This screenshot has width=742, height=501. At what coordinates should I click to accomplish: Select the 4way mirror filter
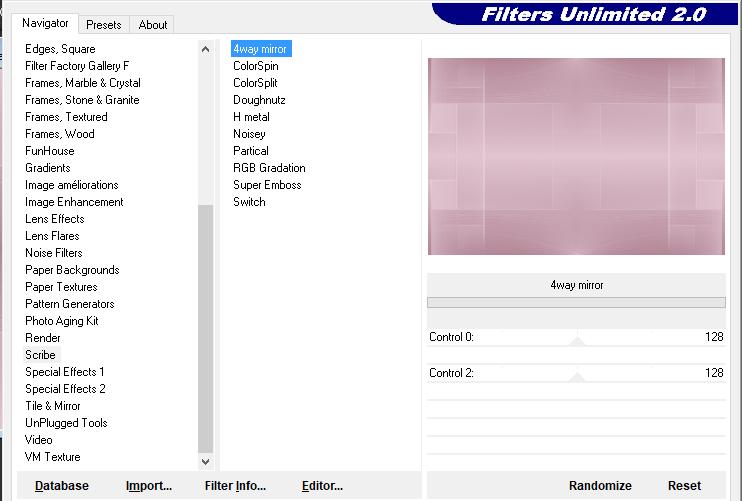pyautogui.click(x=261, y=49)
